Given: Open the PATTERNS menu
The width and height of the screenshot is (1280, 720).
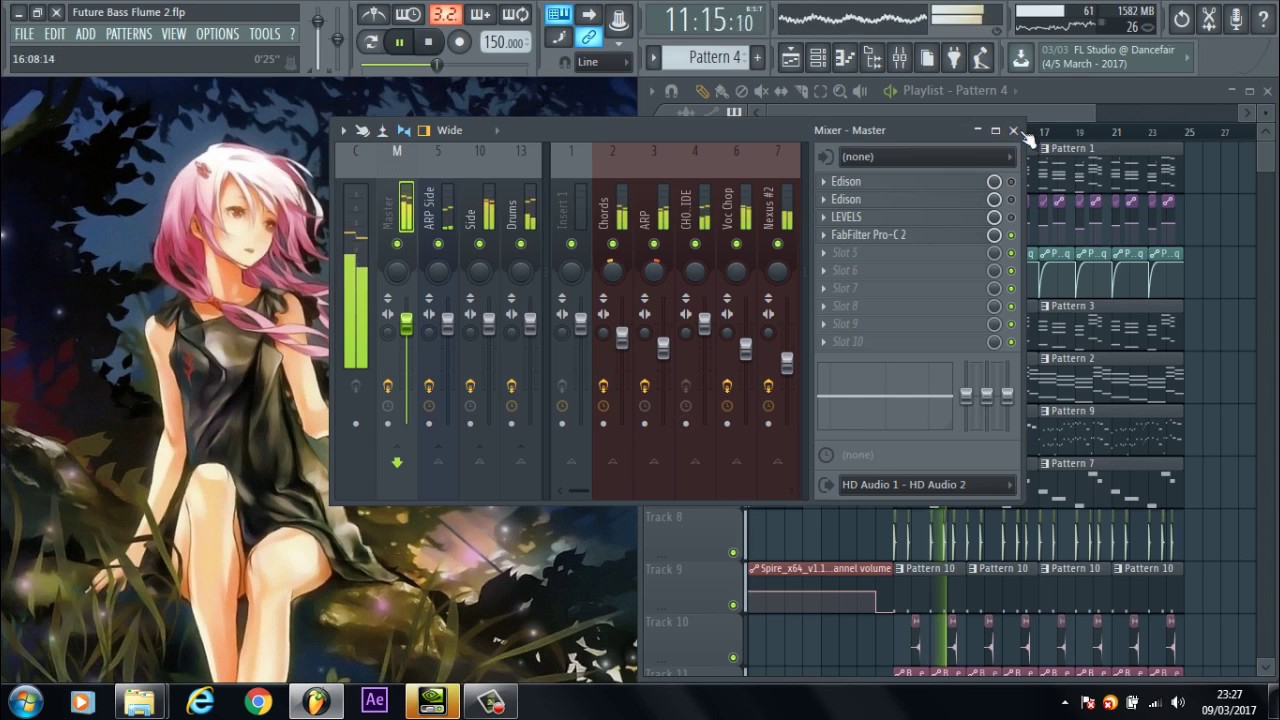Looking at the screenshot, I should [129, 34].
